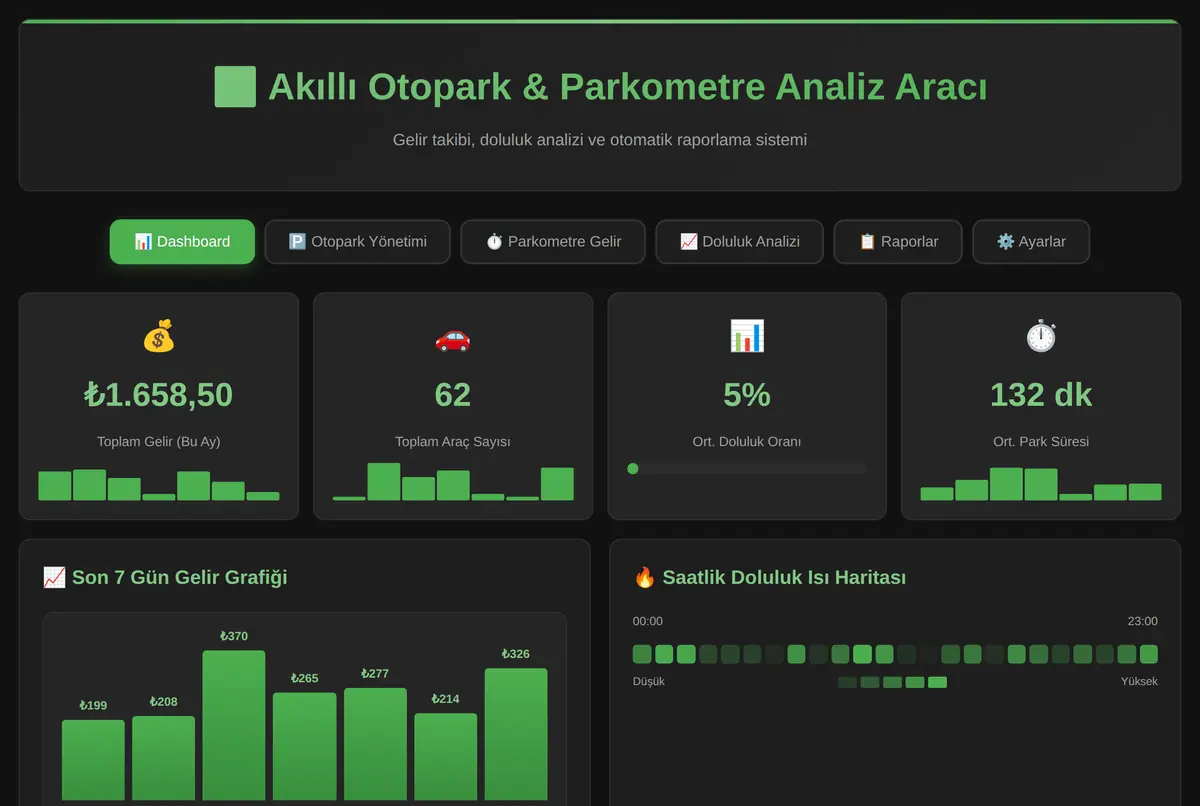Image resolution: width=1200 pixels, height=806 pixels.
Task: Click the Toplam Araç Sayısı label
Action: pos(453,441)
